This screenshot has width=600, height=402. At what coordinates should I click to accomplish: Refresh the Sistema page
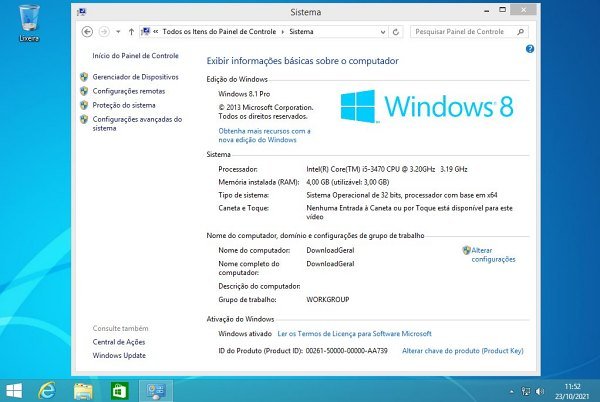pos(396,32)
